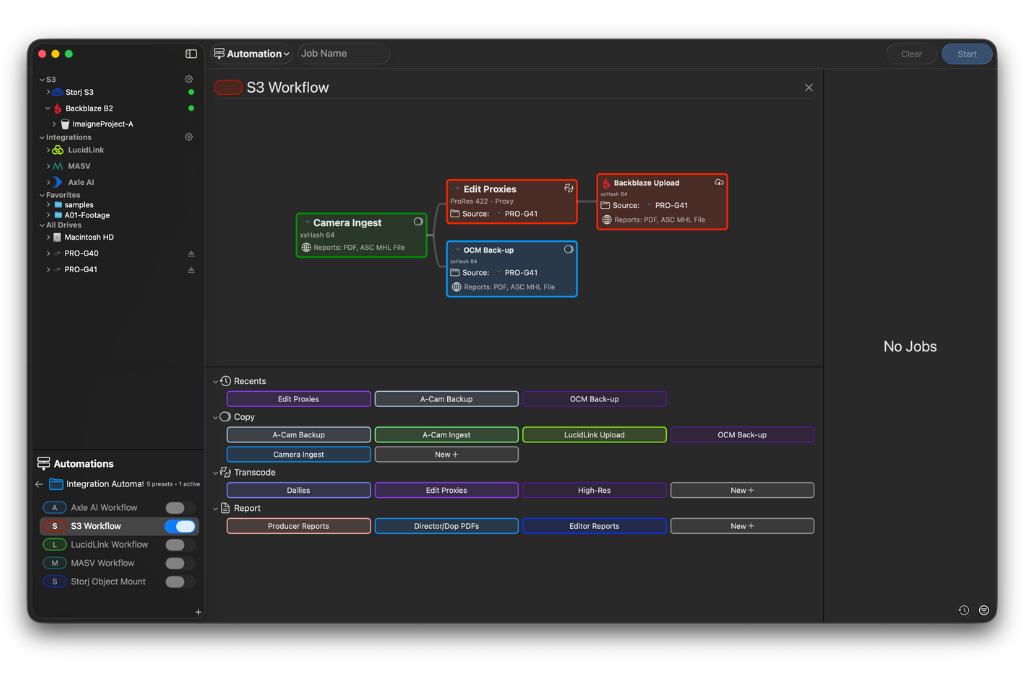Select the green A-Cam Ingest preset chip
Image resolution: width=1024 pixels, height=683 pixels.
pos(446,434)
